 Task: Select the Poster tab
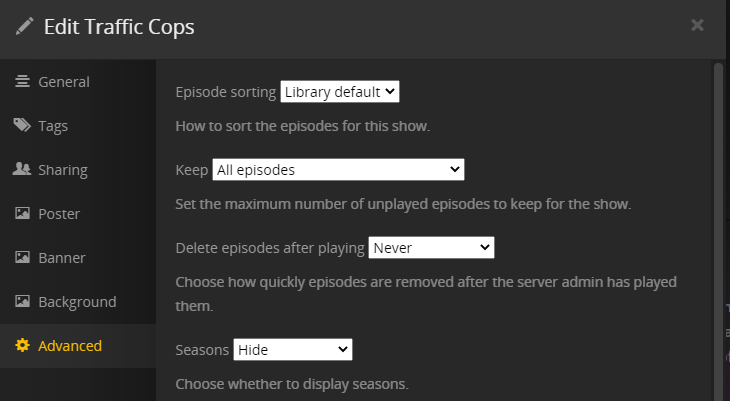(x=59, y=214)
